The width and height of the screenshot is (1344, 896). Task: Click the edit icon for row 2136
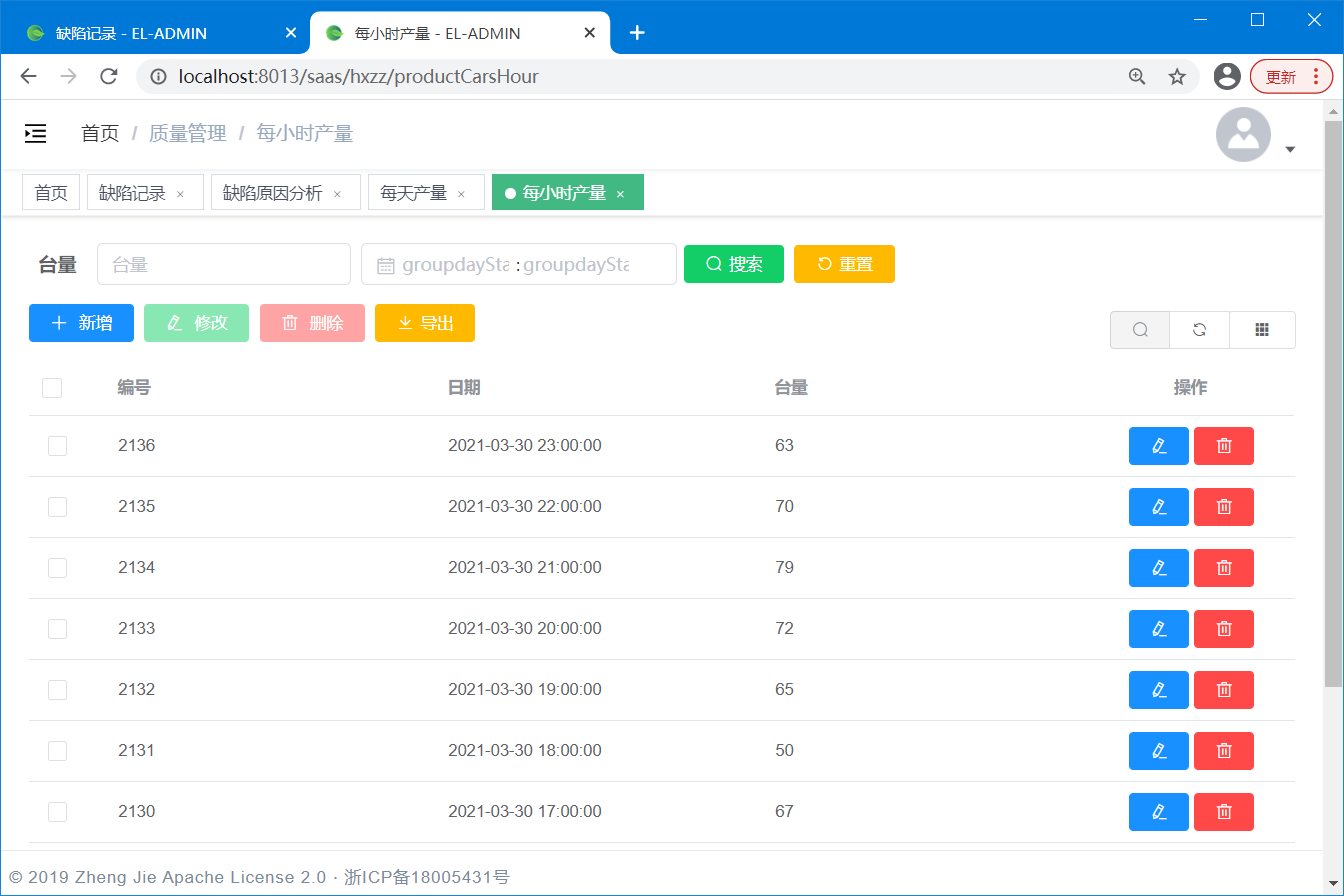[1158, 446]
